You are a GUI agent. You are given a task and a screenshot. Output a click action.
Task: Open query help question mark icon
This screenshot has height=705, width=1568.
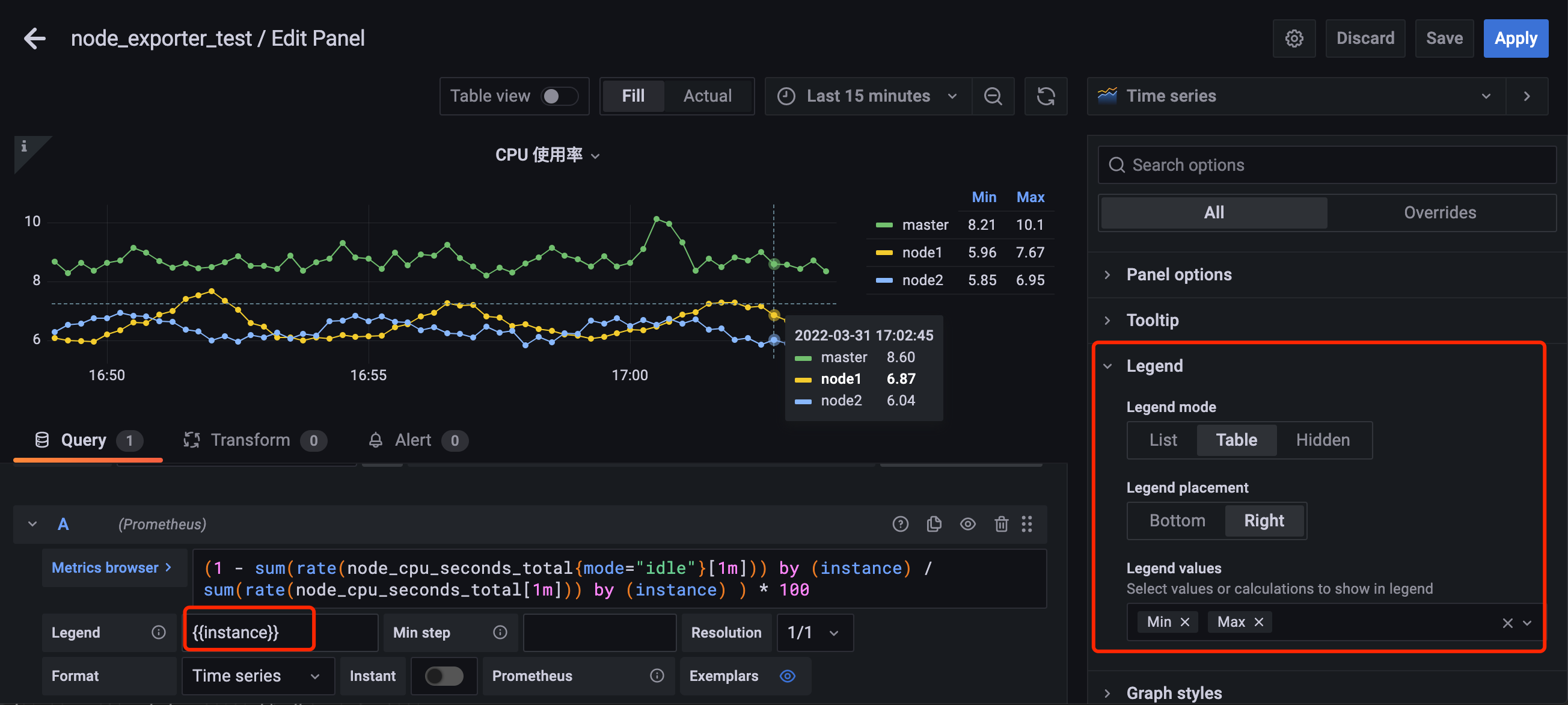[x=900, y=523]
